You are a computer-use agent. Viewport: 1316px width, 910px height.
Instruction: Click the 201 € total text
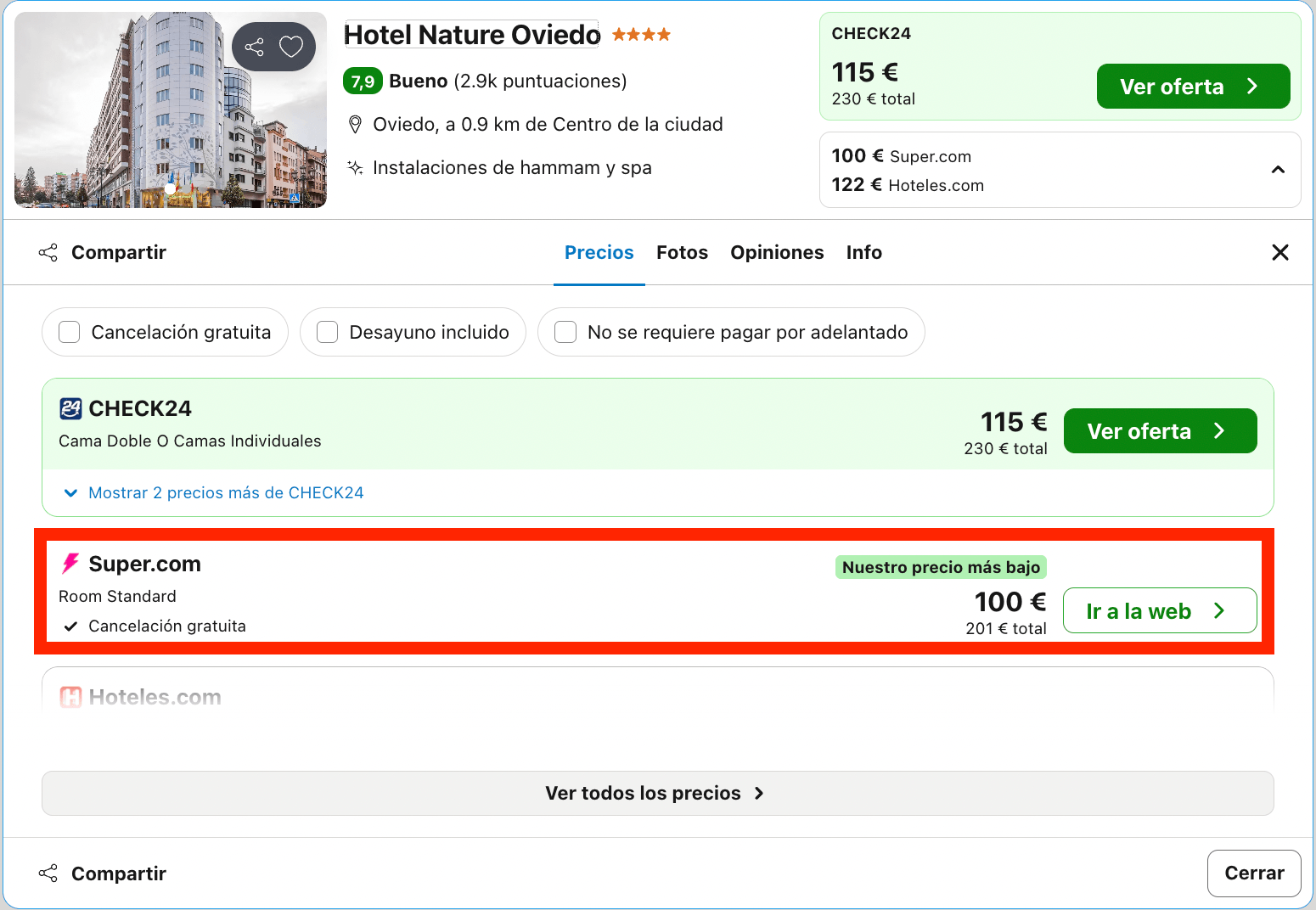tap(1006, 629)
